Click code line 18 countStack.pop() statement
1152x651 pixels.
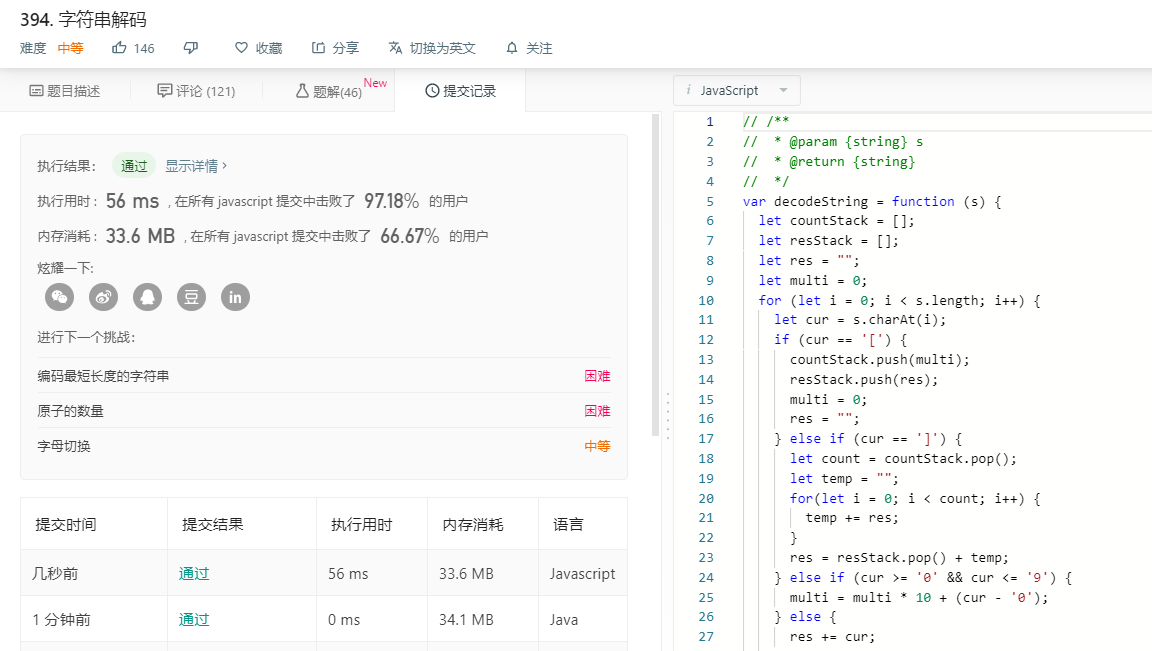click(903, 458)
